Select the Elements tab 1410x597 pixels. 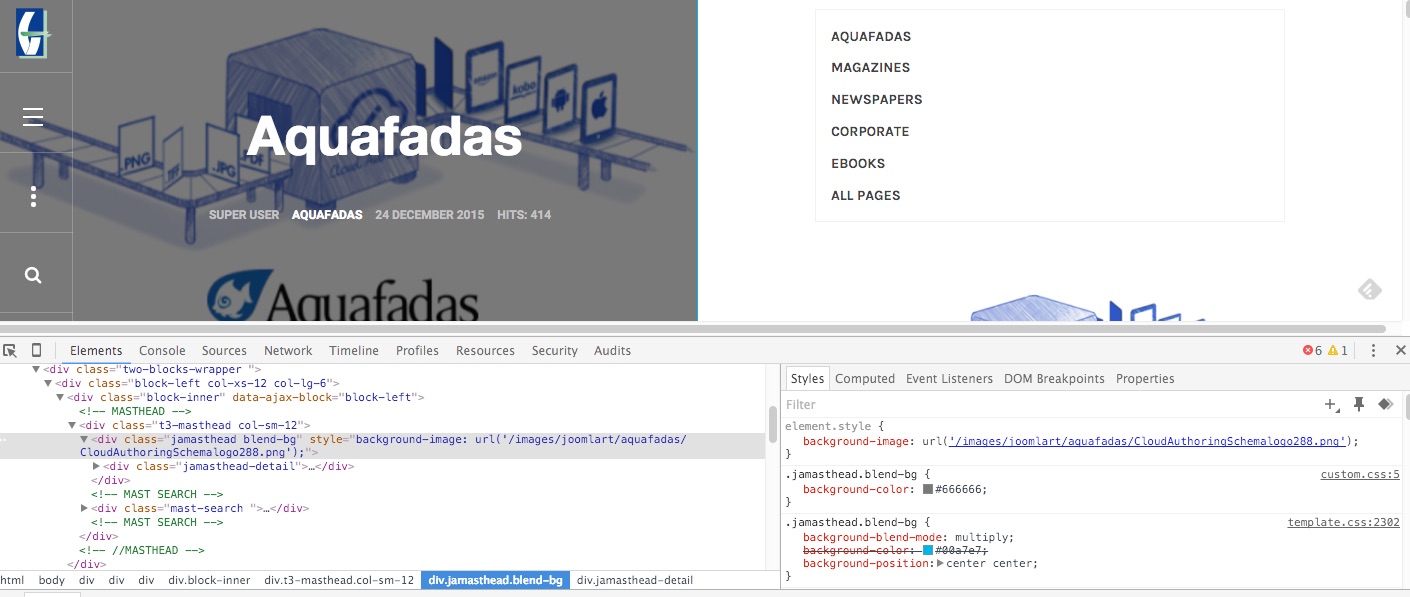[96, 350]
